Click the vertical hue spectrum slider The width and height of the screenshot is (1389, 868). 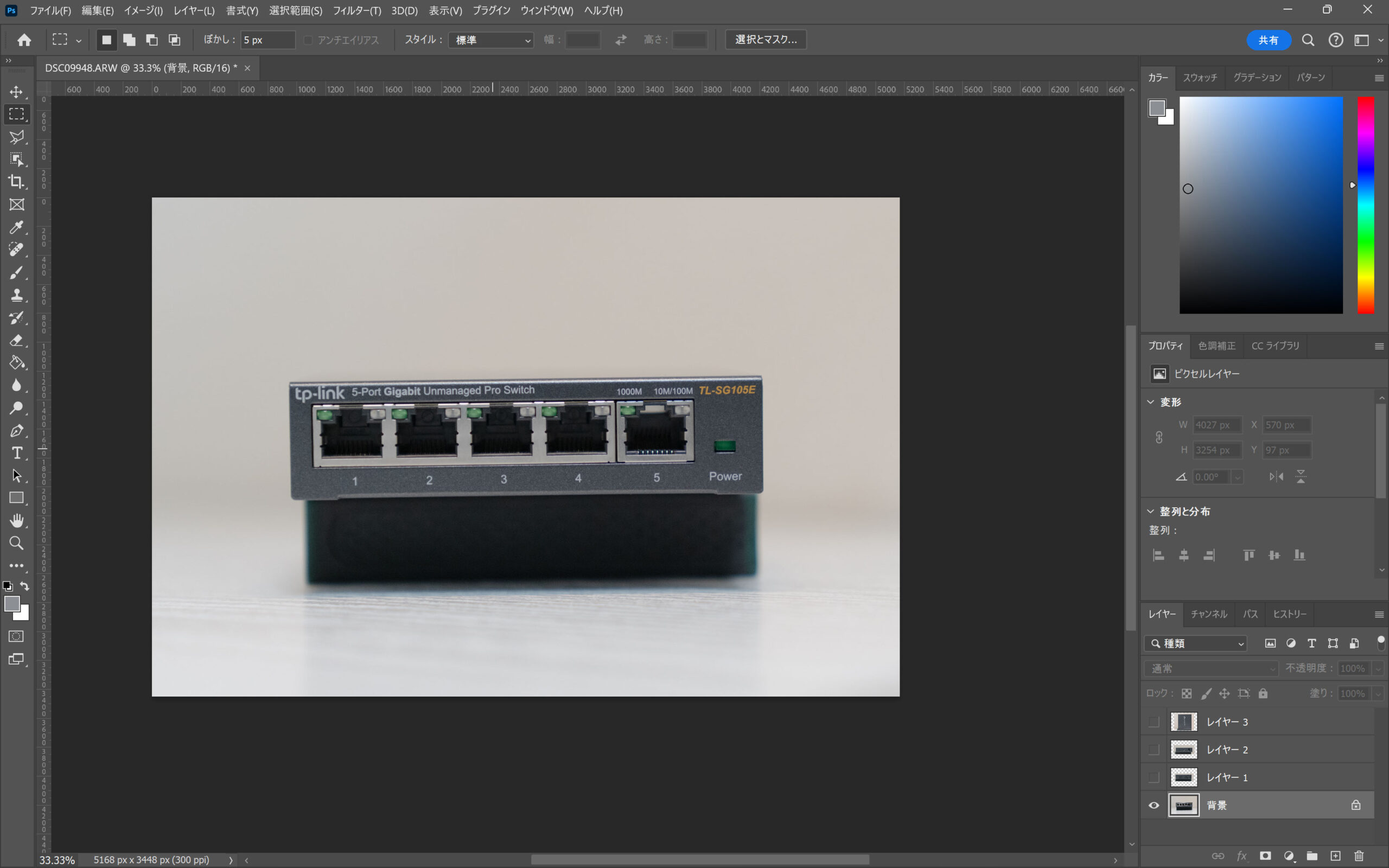click(1366, 205)
